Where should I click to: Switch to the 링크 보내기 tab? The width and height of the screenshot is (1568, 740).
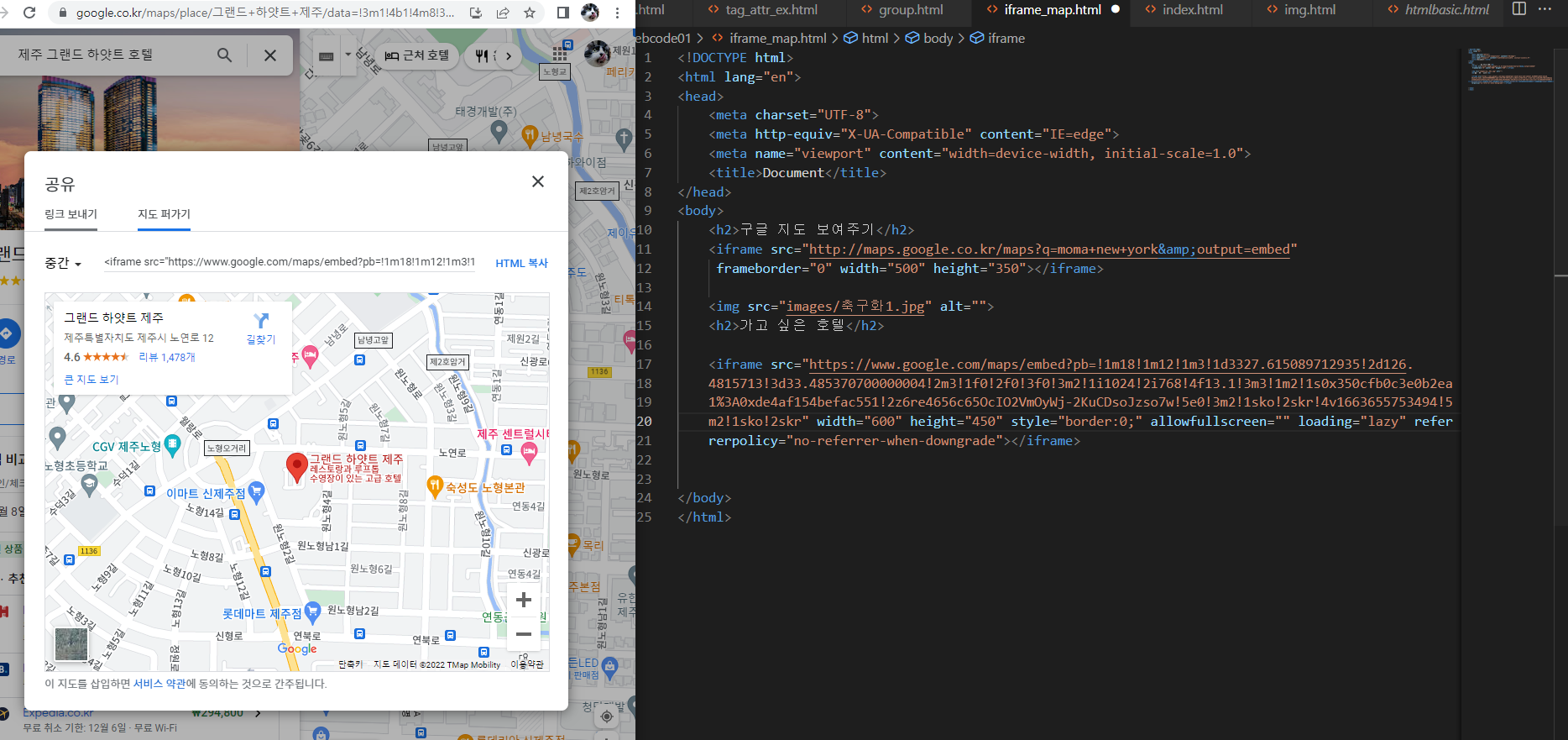71,214
